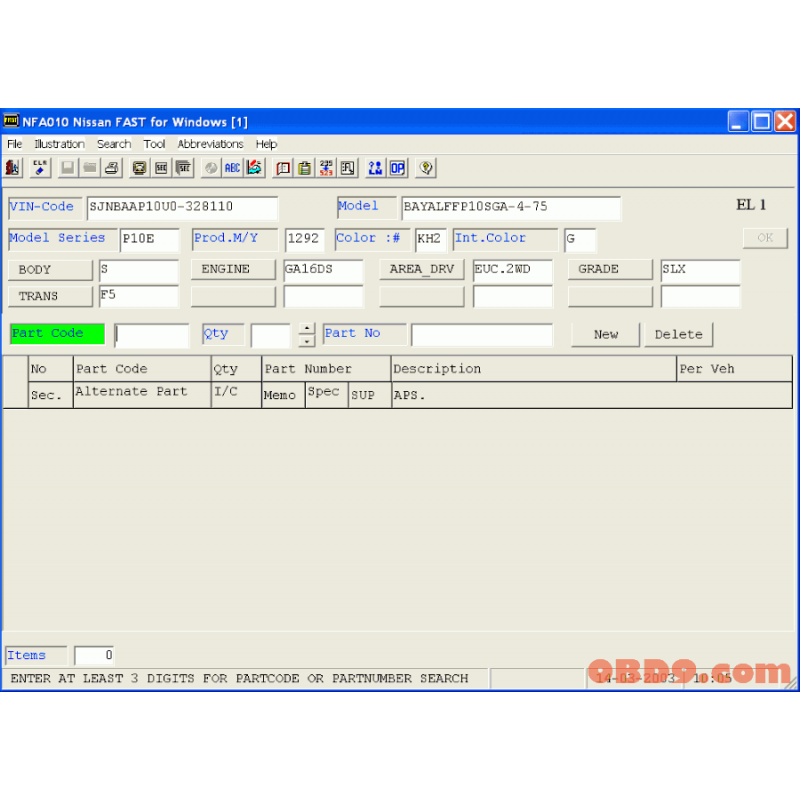Screen dimensions: 800x800
Task: Click the greyed open folder icon
Action: point(90,168)
